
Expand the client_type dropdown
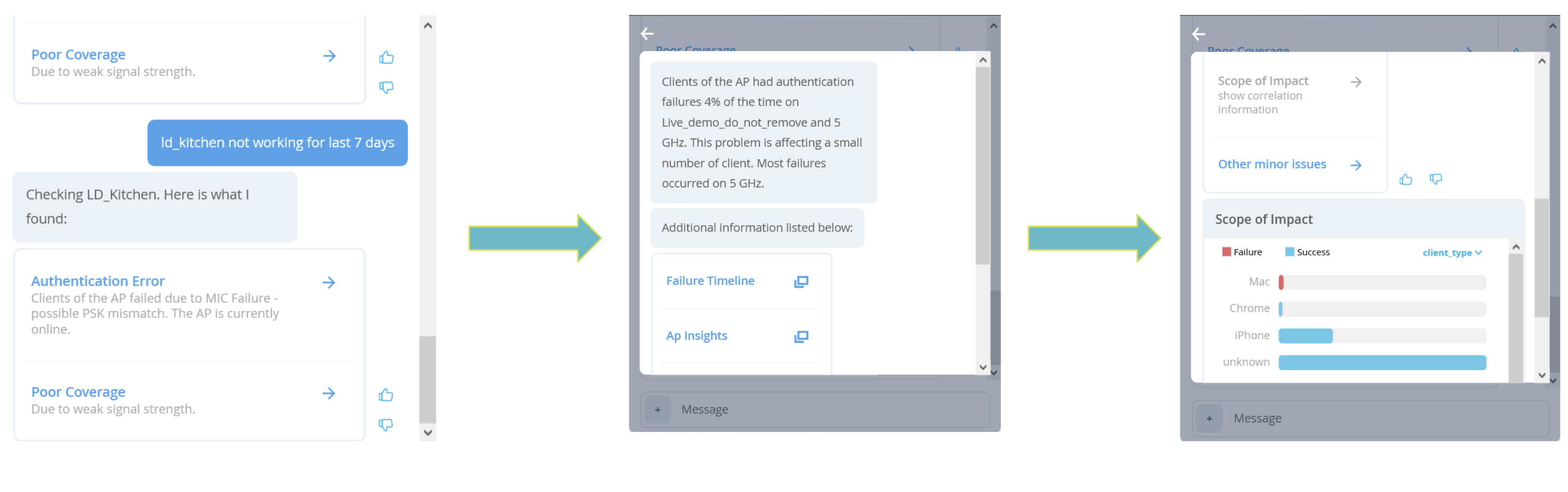pos(1452,253)
